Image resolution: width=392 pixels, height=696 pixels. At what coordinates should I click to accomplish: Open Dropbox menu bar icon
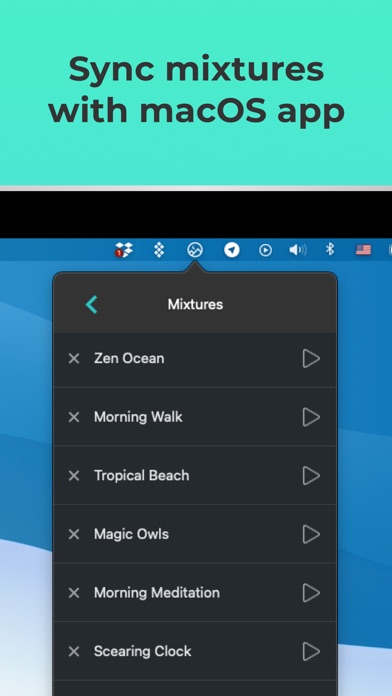[124, 250]
